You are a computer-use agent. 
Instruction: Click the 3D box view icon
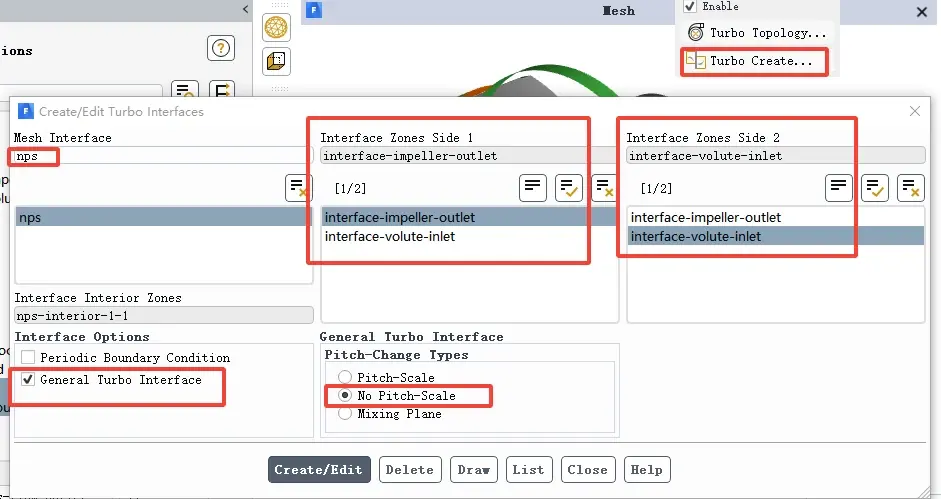click(x=276, y=61)
